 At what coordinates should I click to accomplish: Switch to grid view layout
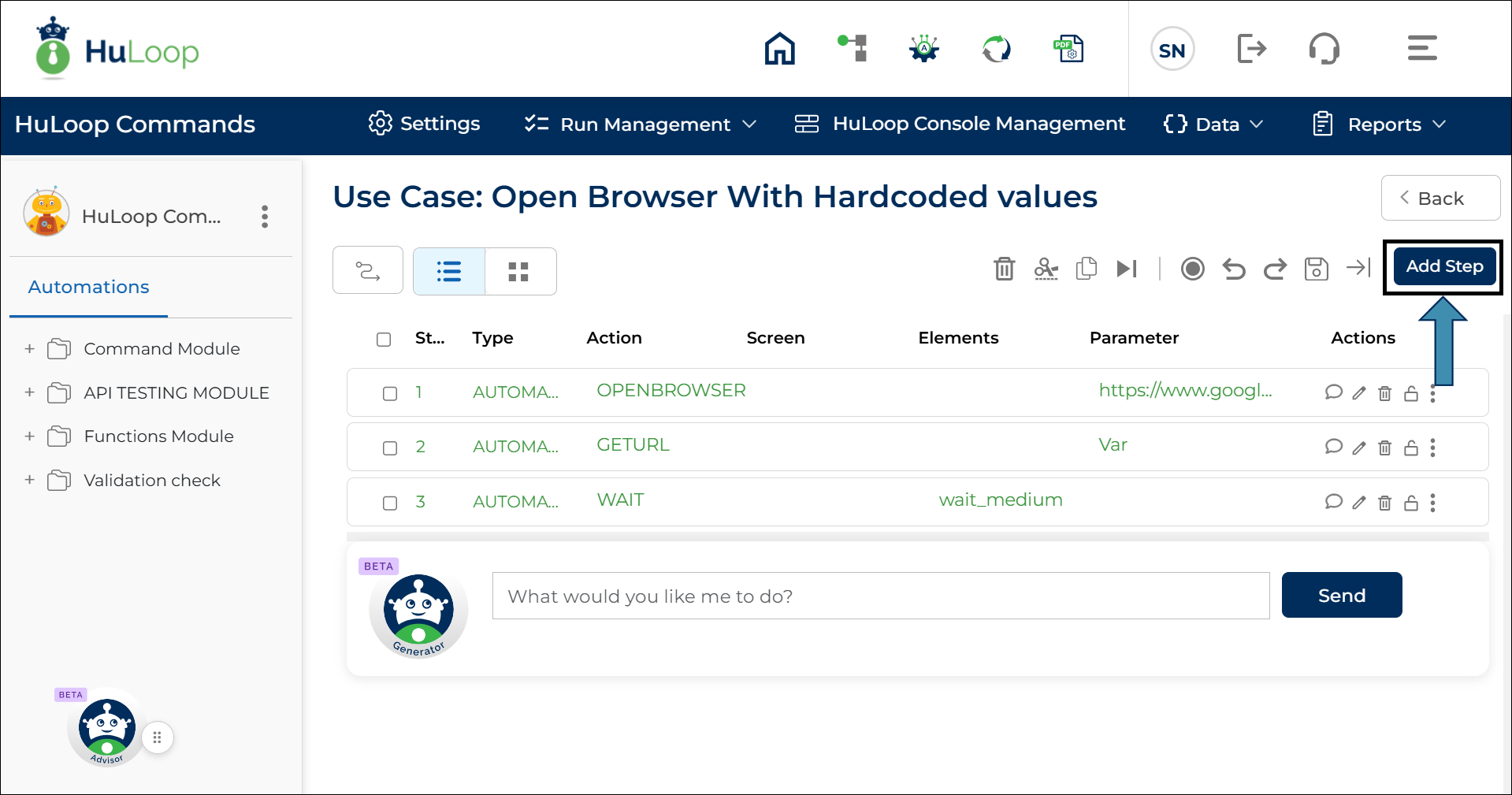pyautogui.click(x=518, y=272)
